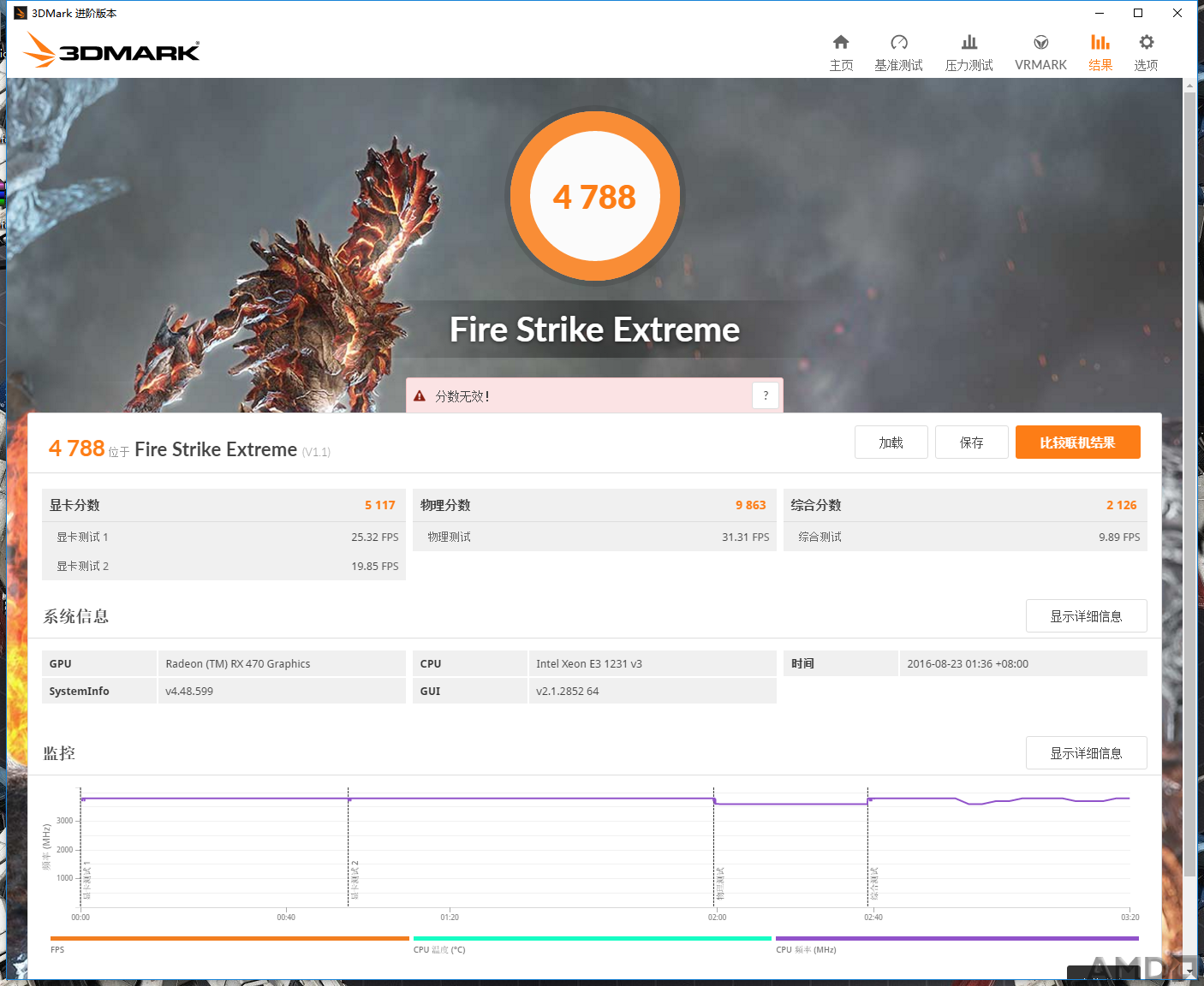This screenshot has height=986, width=1204.
Task: Click the 物理测试 31.31 FPS row
Action: pyautogui.click(x=594, y=537)
